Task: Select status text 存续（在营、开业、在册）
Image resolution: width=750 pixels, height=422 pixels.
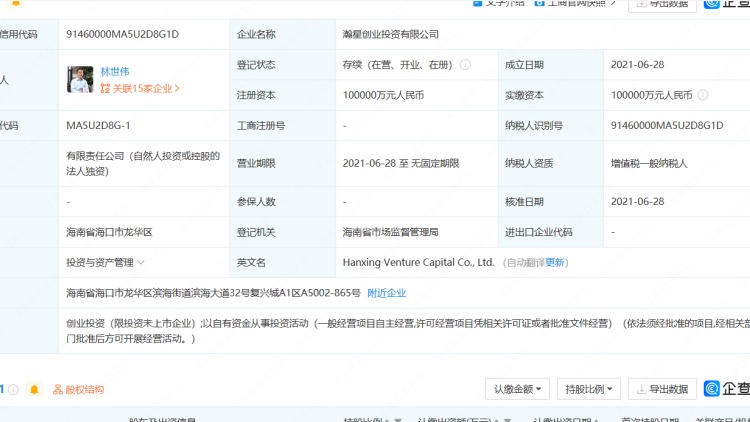Action: pyautogui.click(x=397, y=65)
